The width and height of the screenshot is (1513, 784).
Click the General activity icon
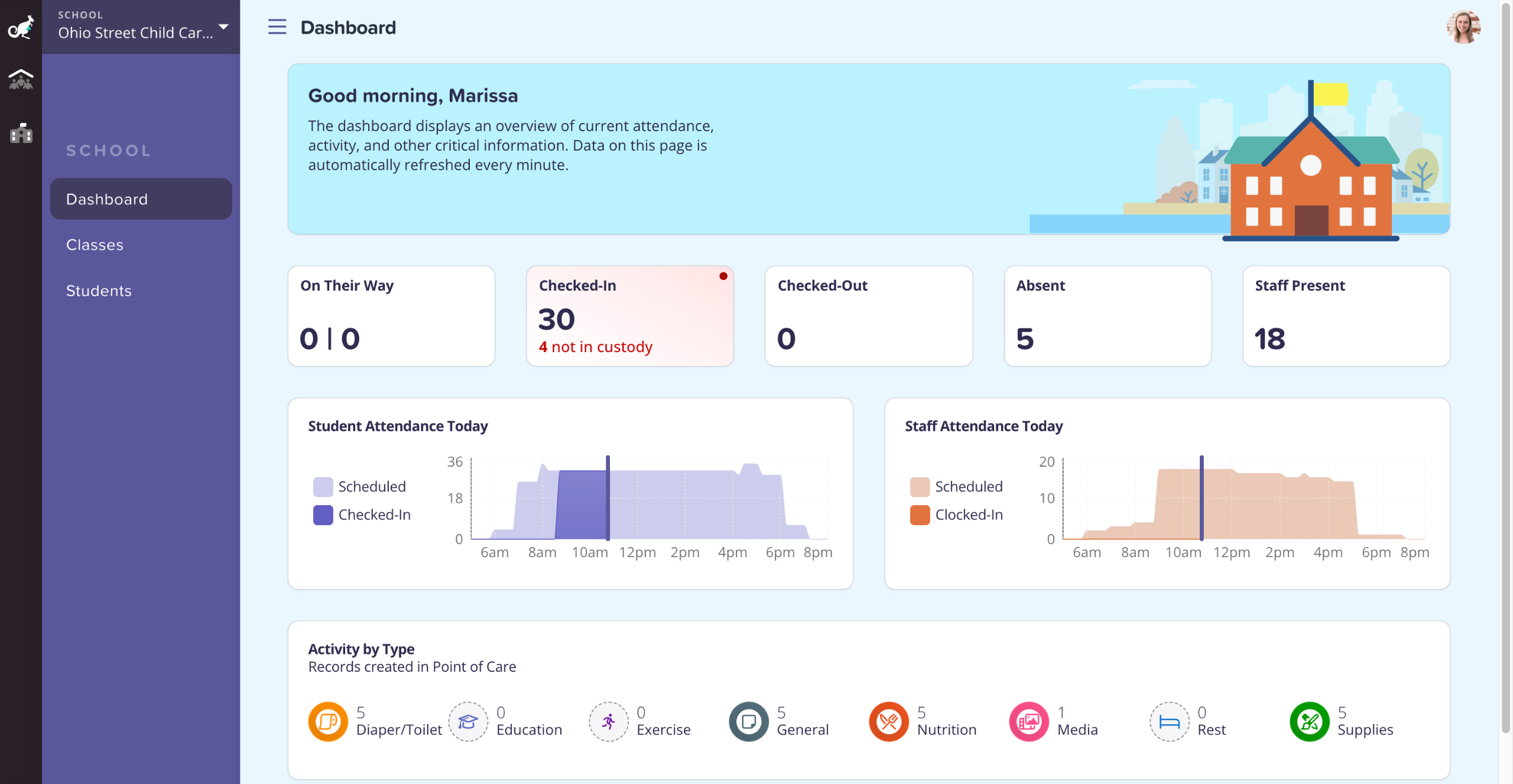[x=748, y=721]
